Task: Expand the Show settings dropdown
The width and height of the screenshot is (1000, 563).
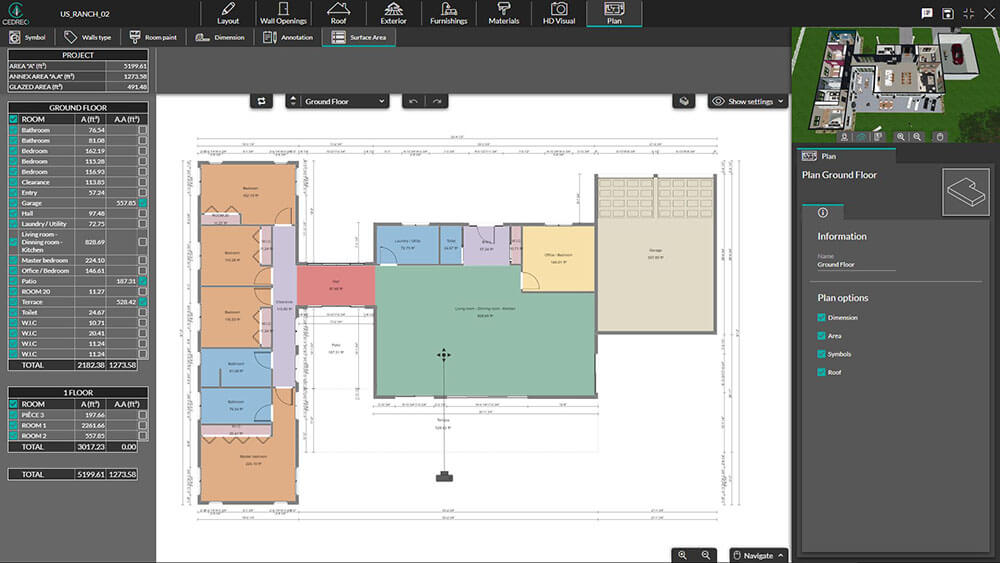Action: point(748,101)
